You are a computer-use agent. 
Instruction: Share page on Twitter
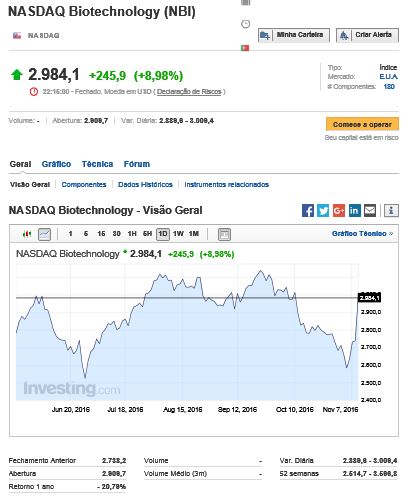(x=323, y=211)
